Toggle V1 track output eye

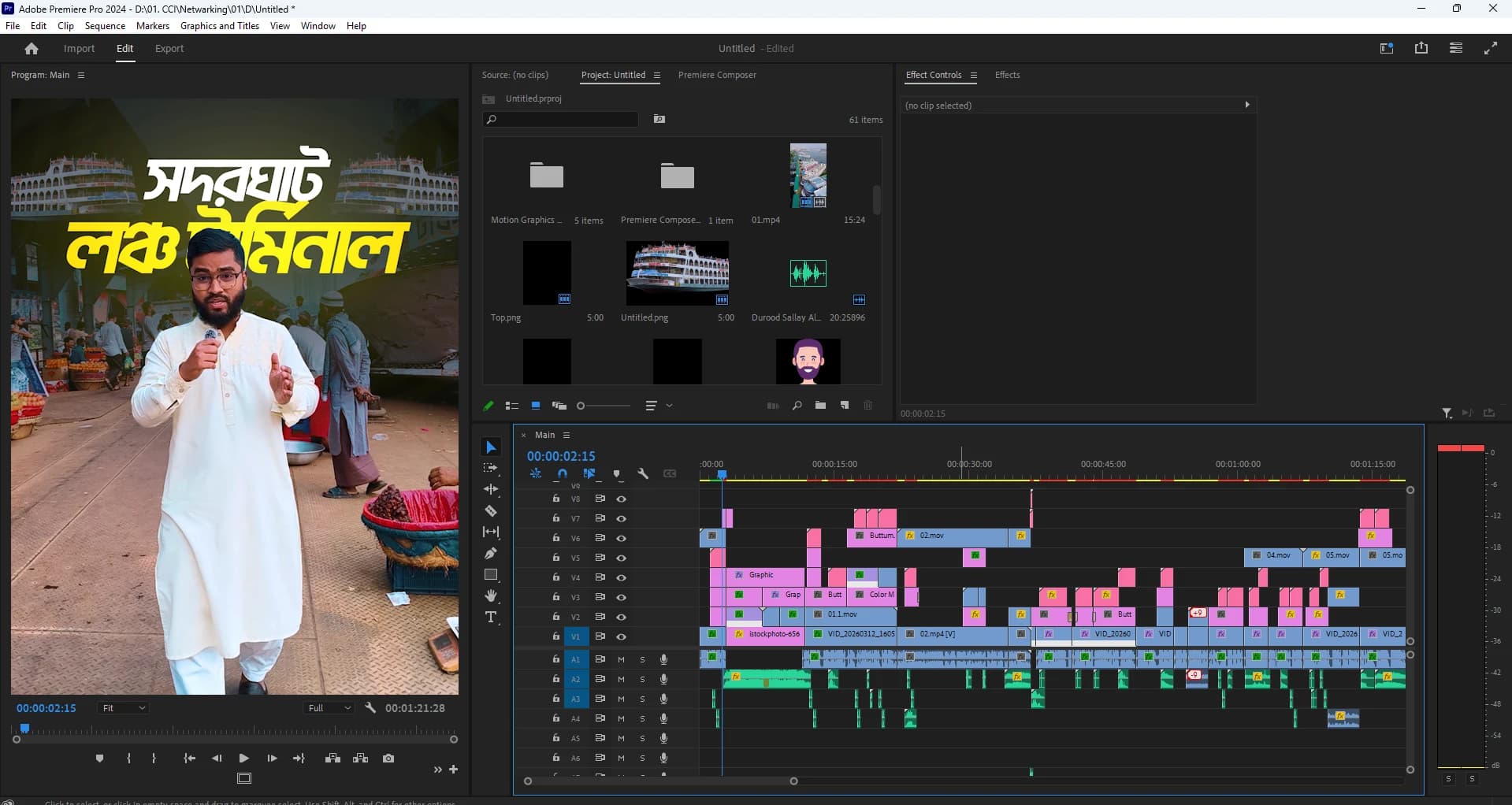click(x=622, y=636)
